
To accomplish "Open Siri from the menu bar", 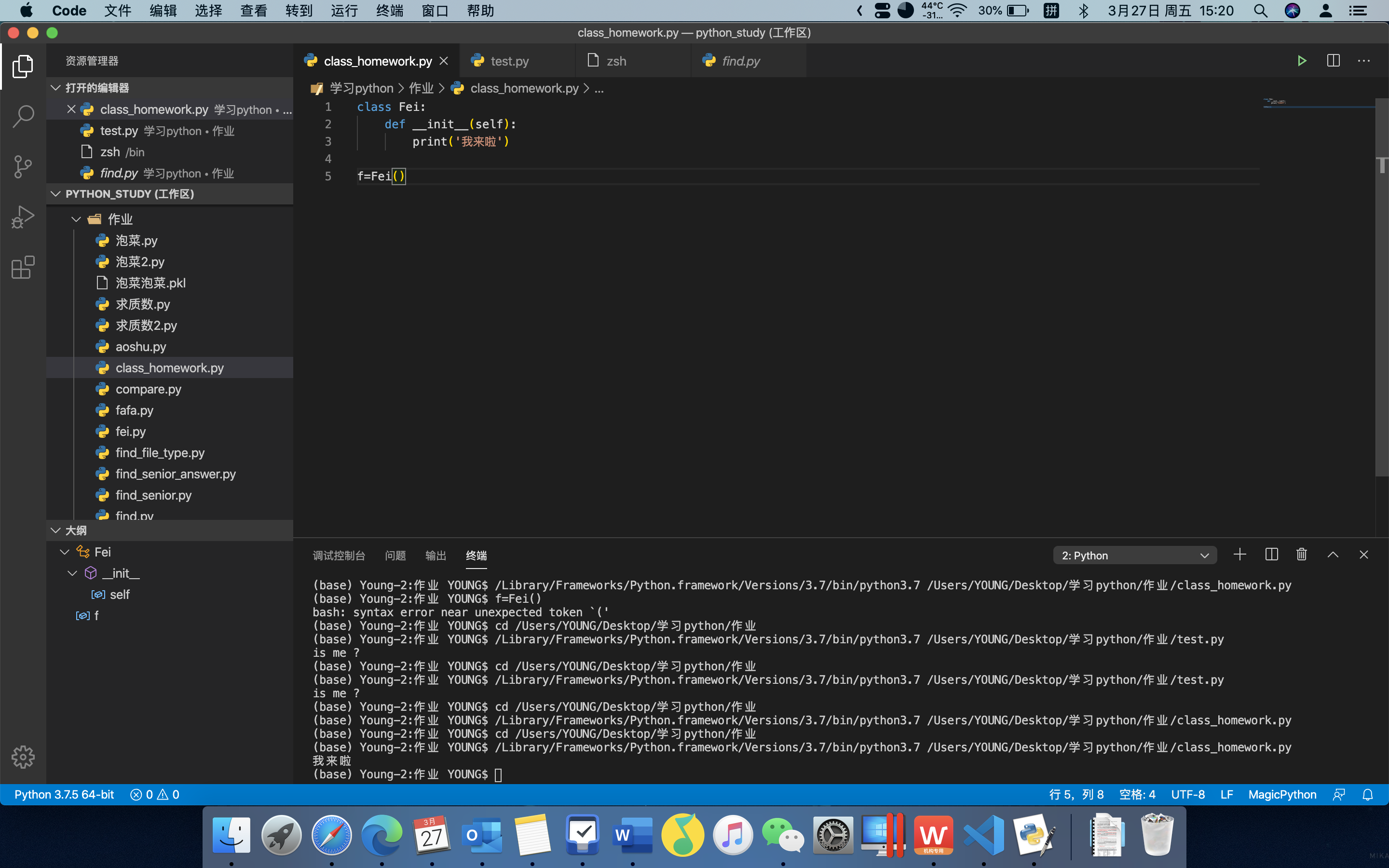I will (x=1293, y=11).
